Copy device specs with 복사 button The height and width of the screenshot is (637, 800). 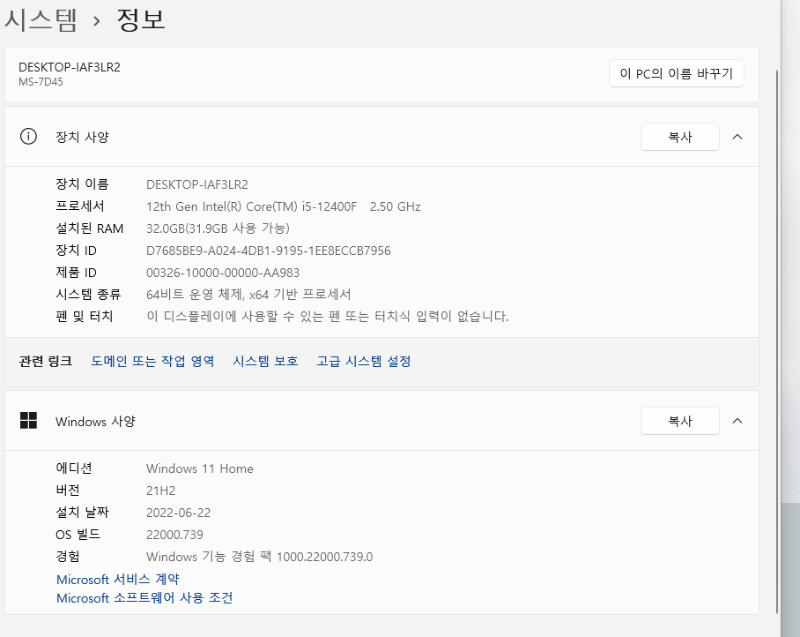(680, 137)
